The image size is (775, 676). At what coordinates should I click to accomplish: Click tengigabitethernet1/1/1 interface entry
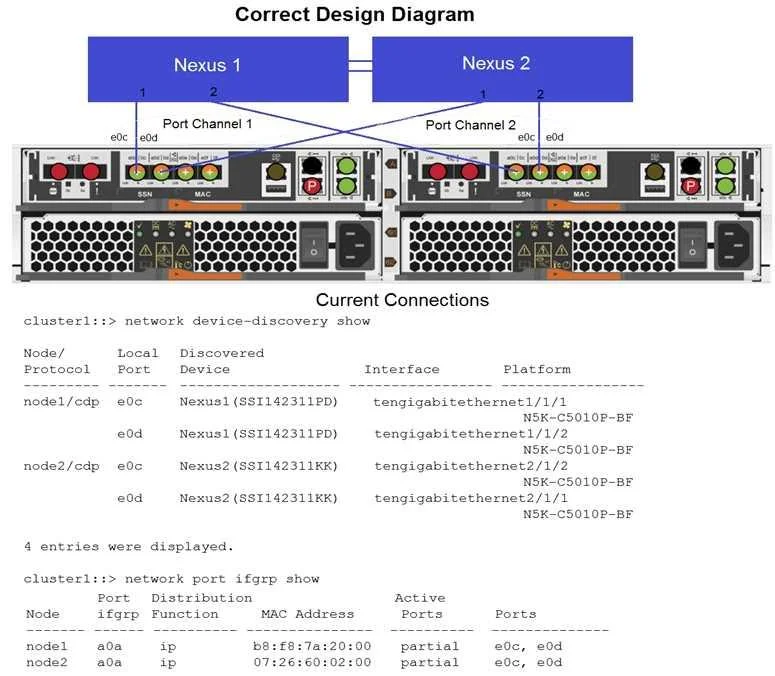470,402
